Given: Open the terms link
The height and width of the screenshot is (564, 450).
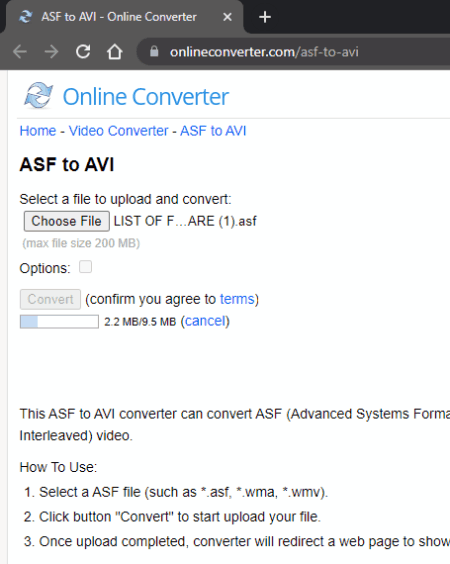Looking at the screenshot, I should [x=237, y=299].
